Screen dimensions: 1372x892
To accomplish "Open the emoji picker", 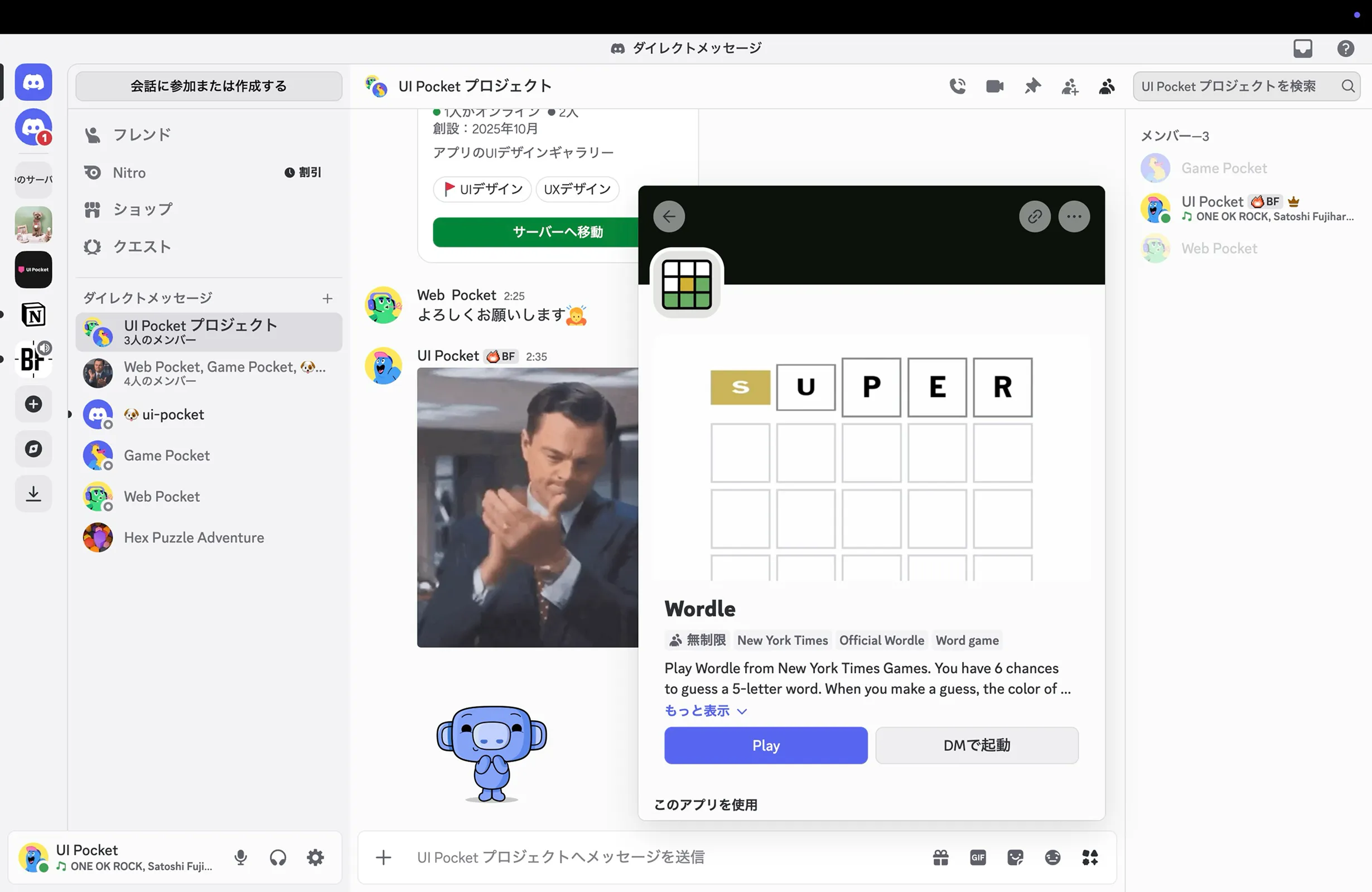I will (x=1052, y=857).
